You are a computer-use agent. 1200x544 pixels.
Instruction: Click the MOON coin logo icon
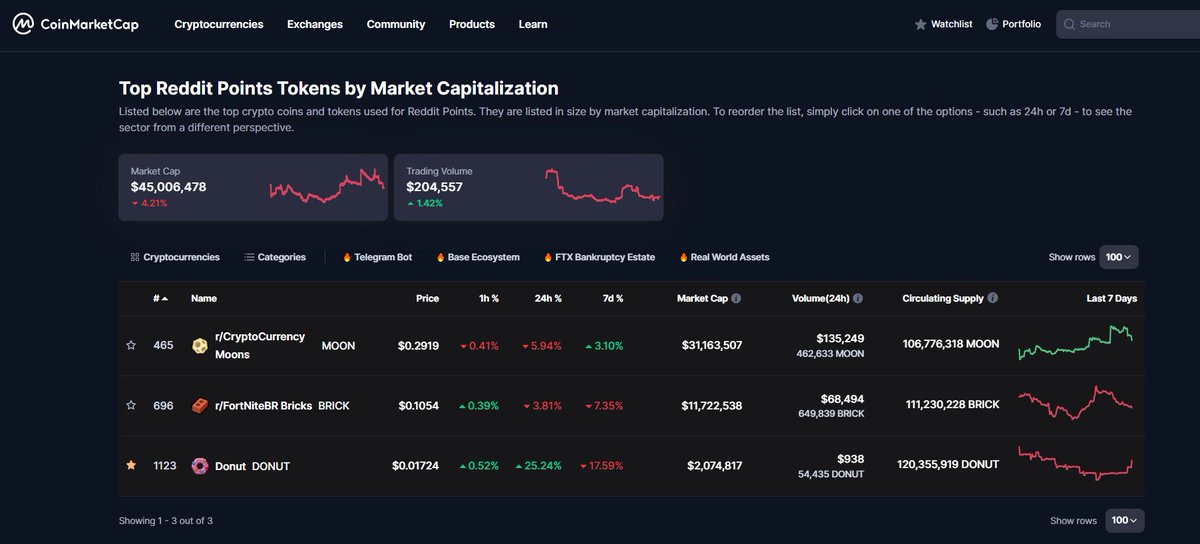[200, 346]
